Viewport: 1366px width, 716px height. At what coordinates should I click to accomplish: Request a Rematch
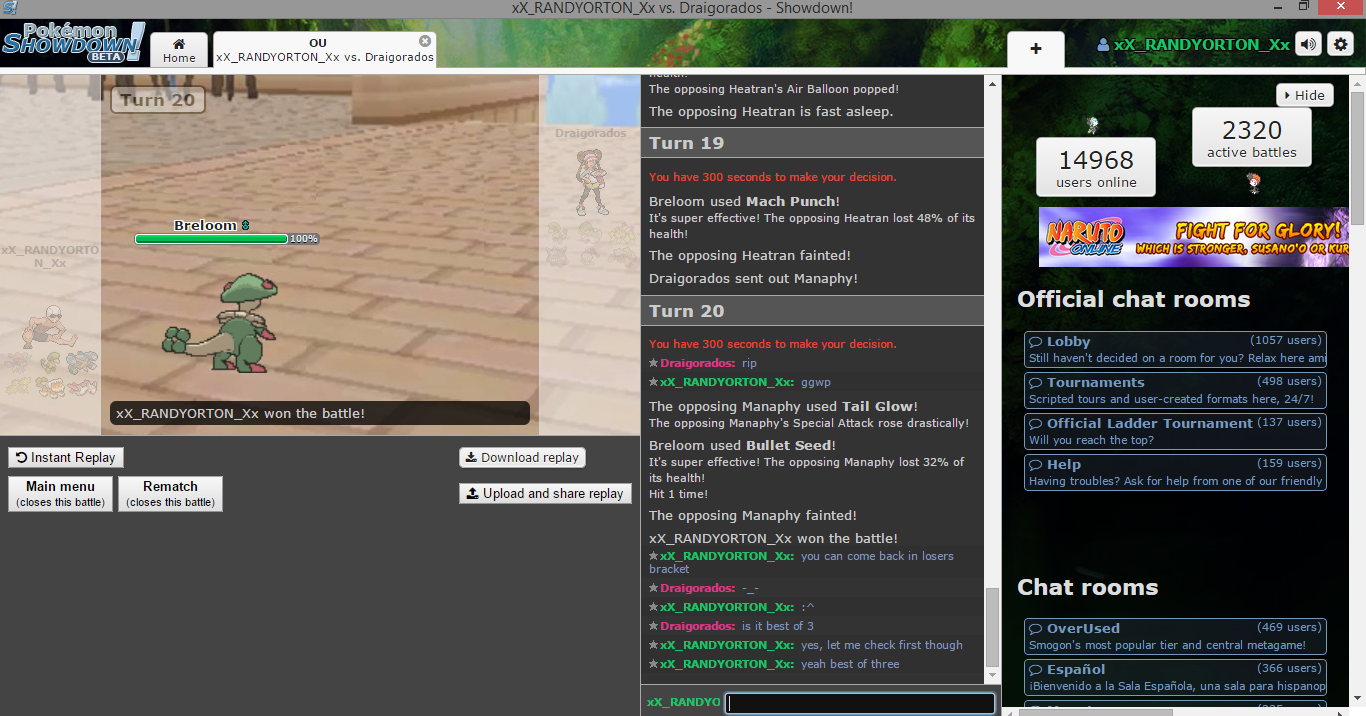tap(170, 493)
